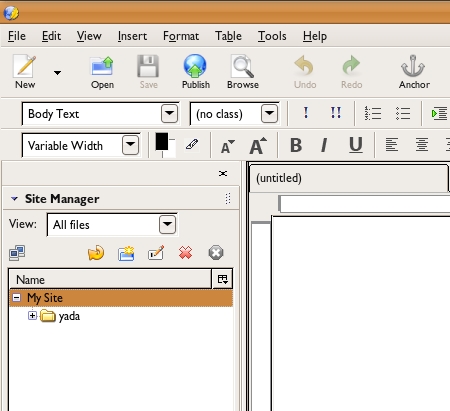
Task: Delete selected file with red X
Action: 185,253
